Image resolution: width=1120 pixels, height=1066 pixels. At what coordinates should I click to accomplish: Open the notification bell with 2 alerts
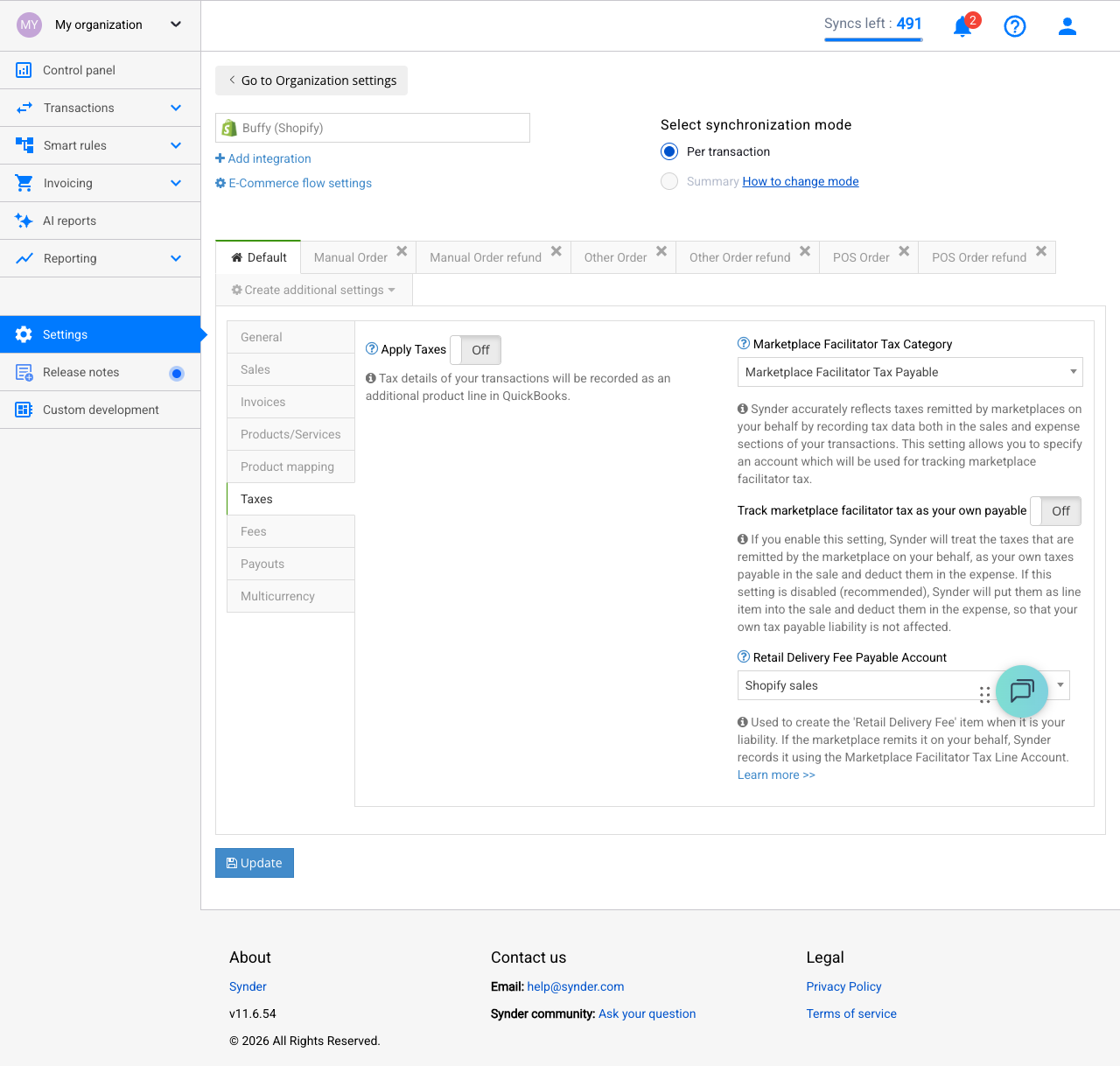962,27
